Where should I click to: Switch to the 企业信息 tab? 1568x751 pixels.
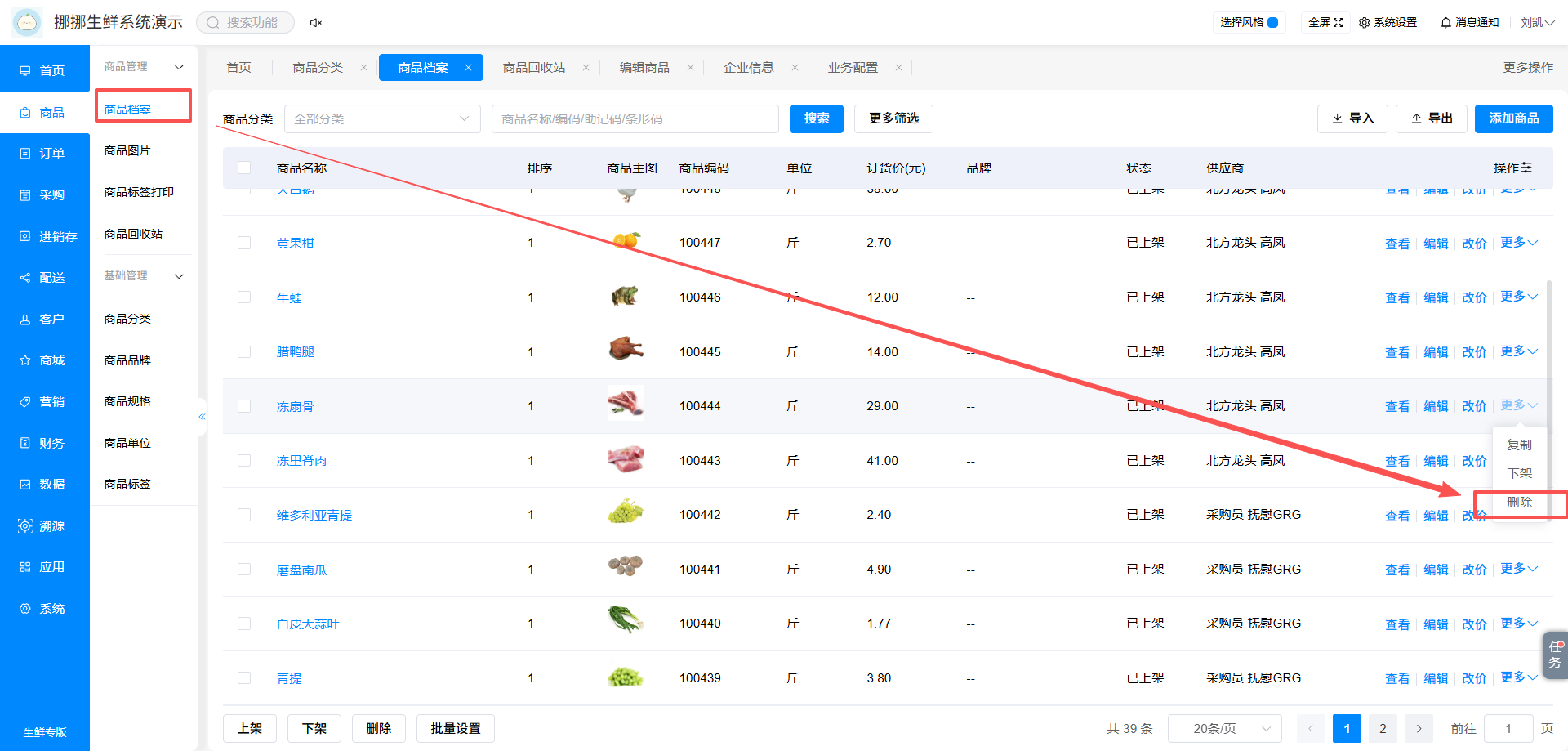click(748, 68)
